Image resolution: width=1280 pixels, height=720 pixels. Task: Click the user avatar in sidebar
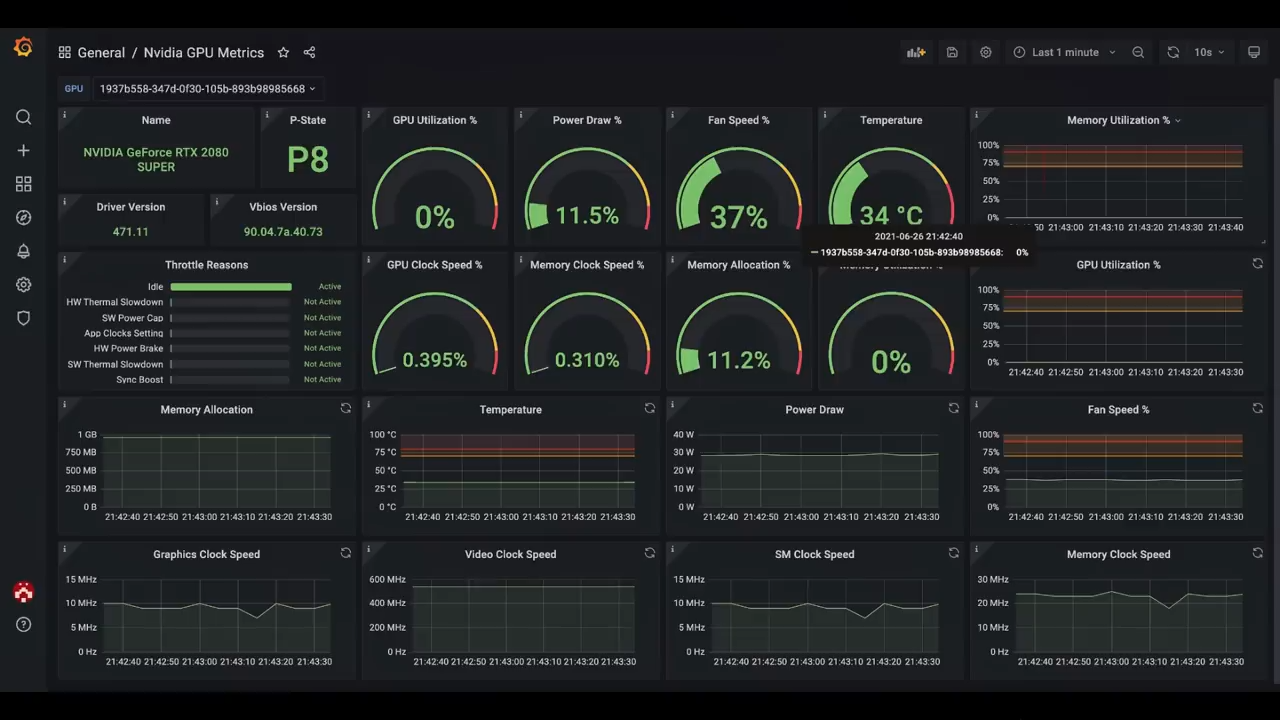[23, 592]
